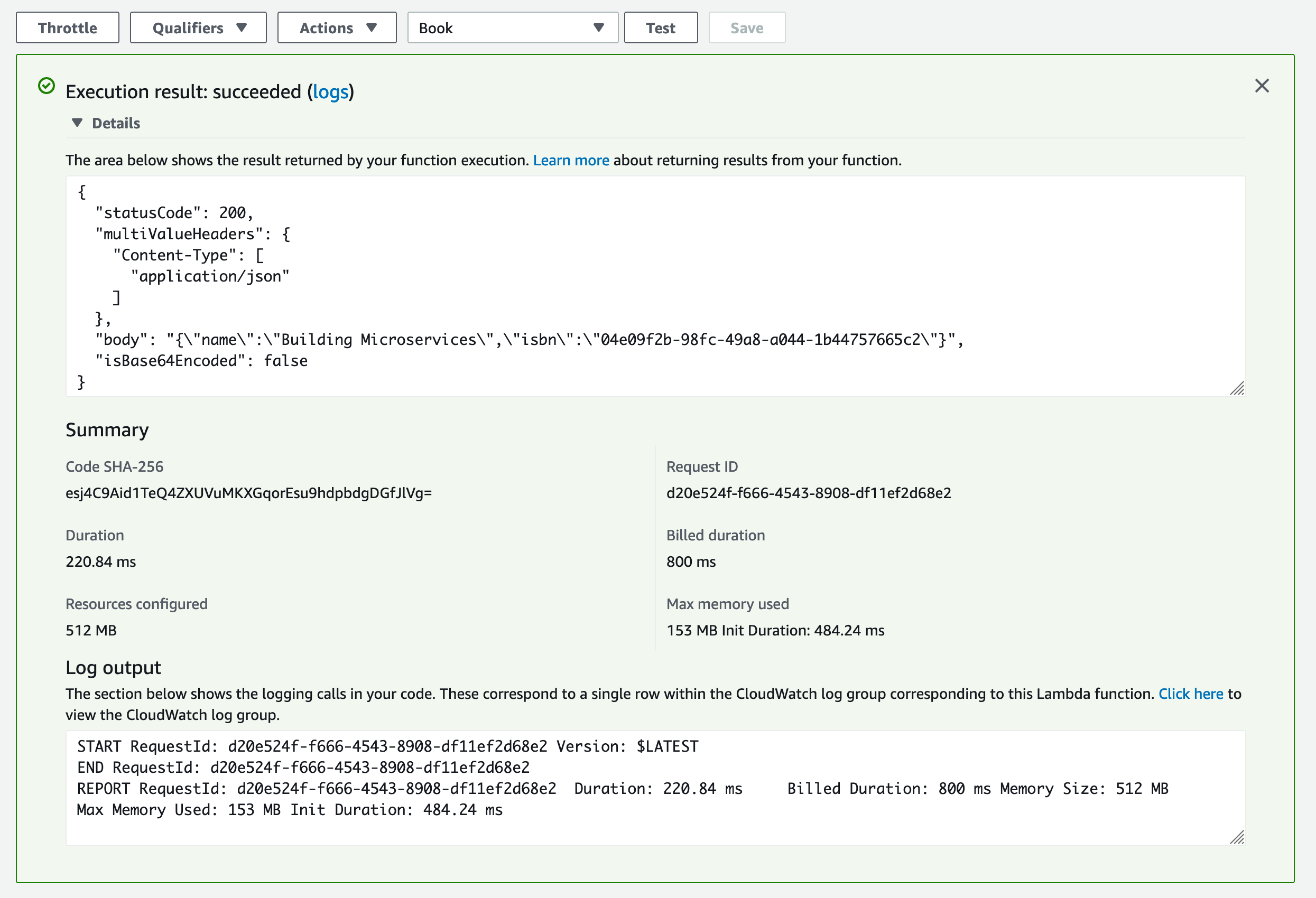This screenshot has width=1316, height=898.
Task: Open the test event dropdown showing Book
Action: click(x=512, y=27)
